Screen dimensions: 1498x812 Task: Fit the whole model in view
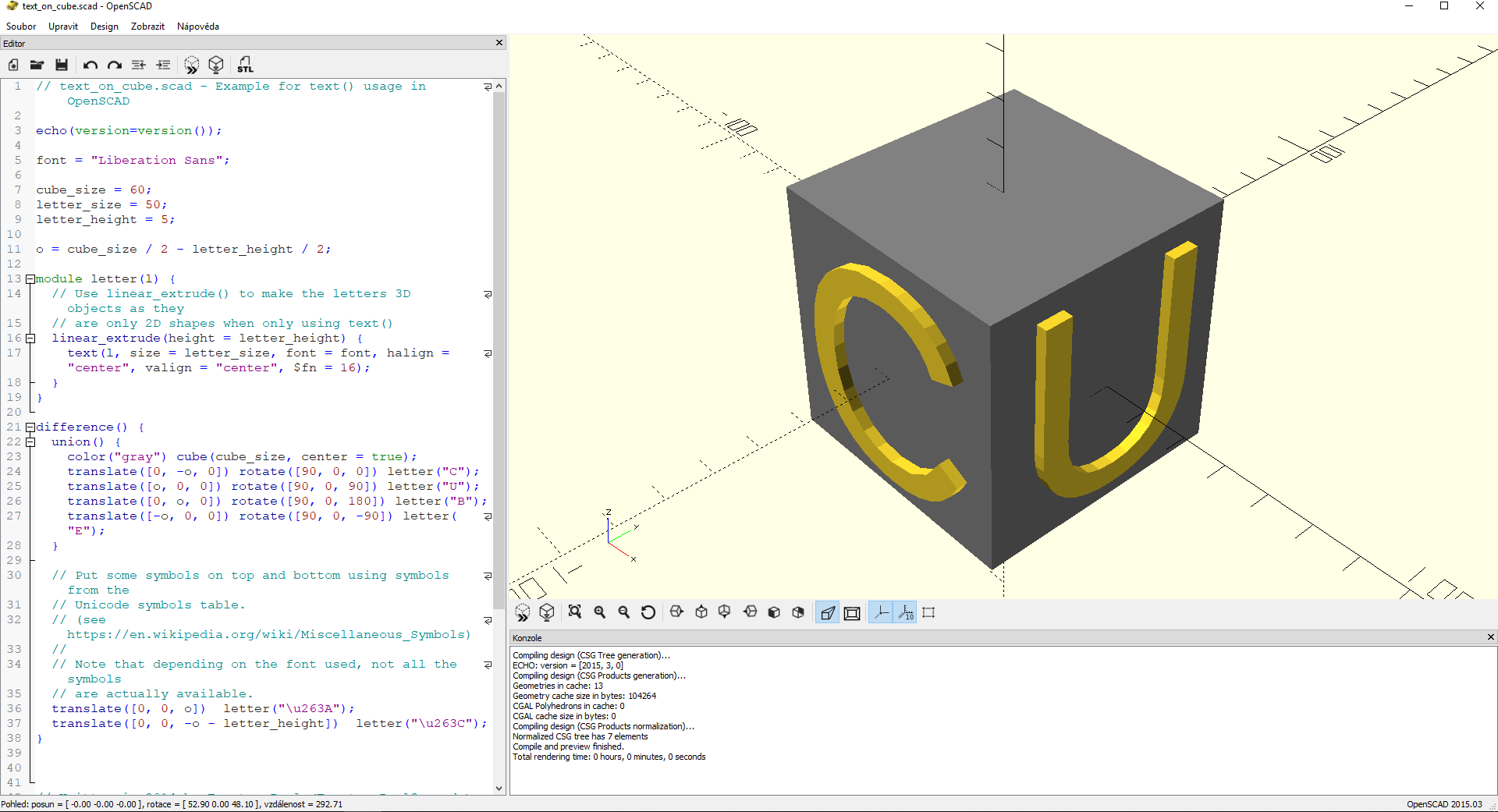tap(574, 612)
